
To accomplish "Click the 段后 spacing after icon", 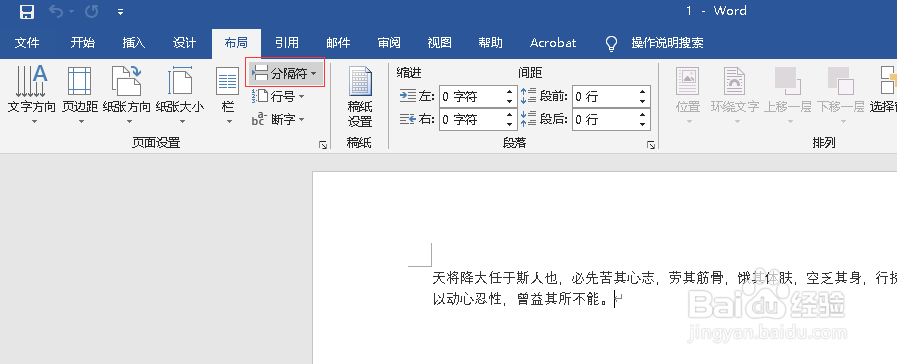I will (529, 119).
